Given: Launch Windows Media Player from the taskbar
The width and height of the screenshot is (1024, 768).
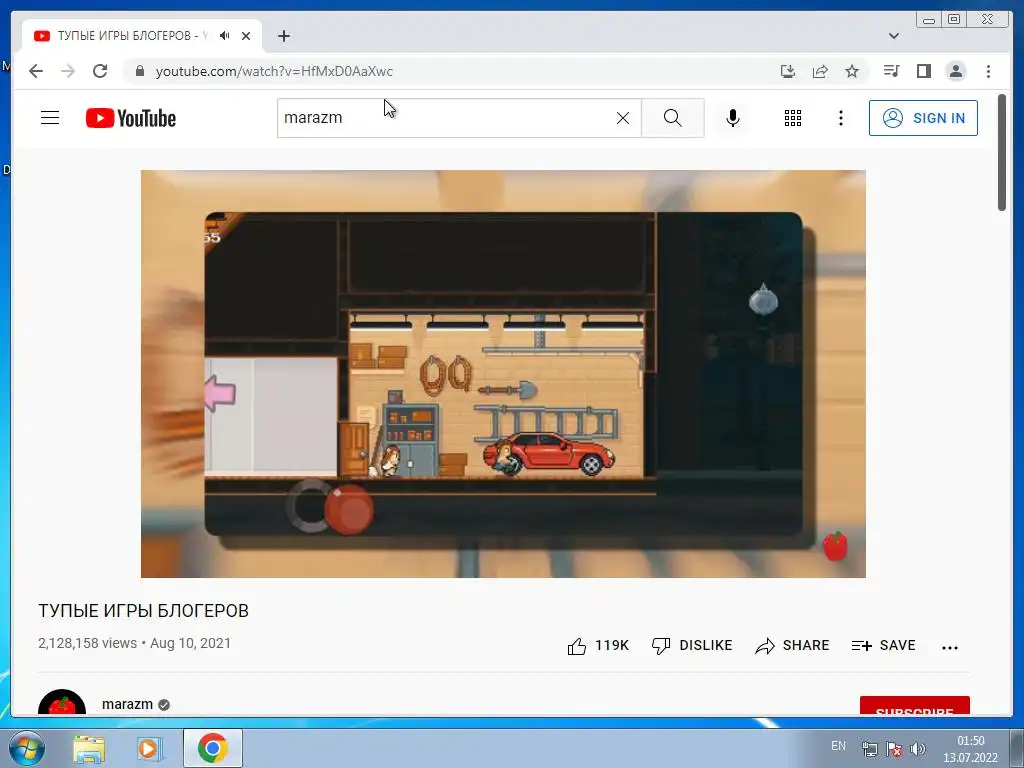Looking at the screenshot, I should [149, 748].
